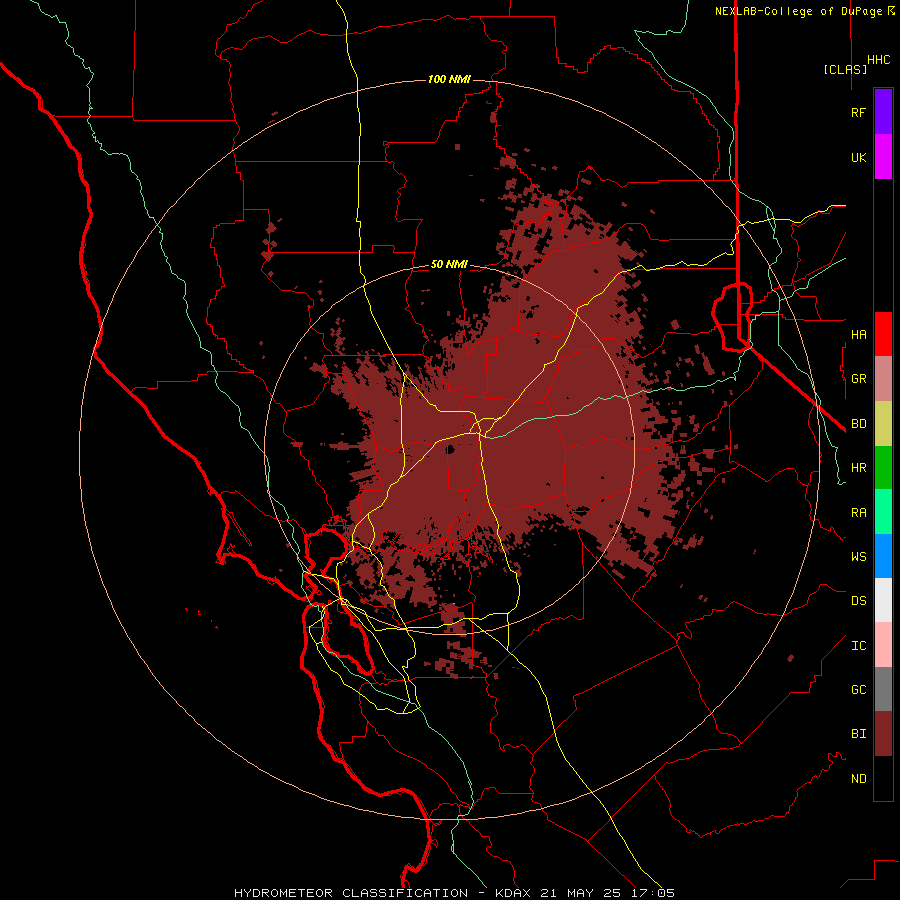
Task: Click the ND legend label
Action: 858,779
